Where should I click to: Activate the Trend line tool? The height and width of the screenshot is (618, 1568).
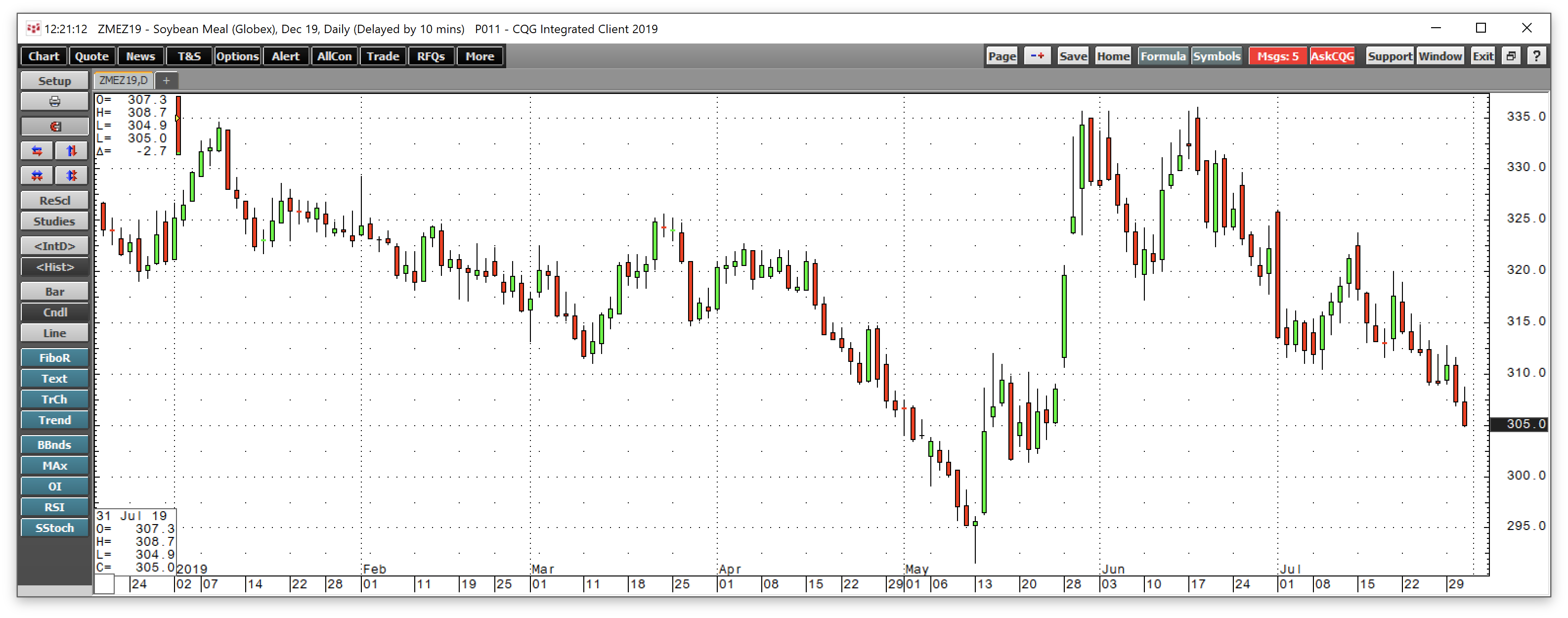point(55,420)
